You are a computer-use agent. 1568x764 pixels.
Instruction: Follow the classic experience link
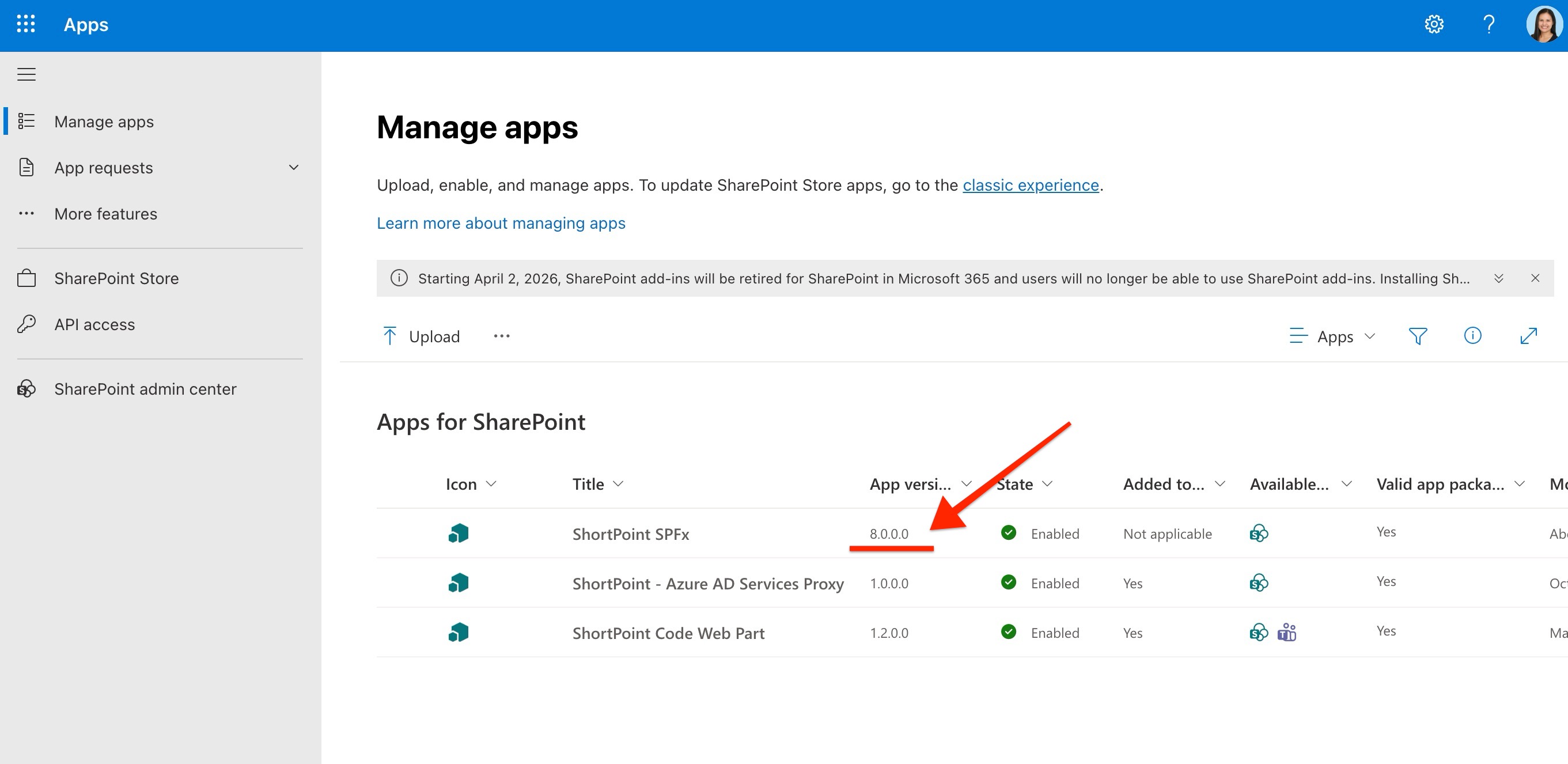pos(1030,185)
